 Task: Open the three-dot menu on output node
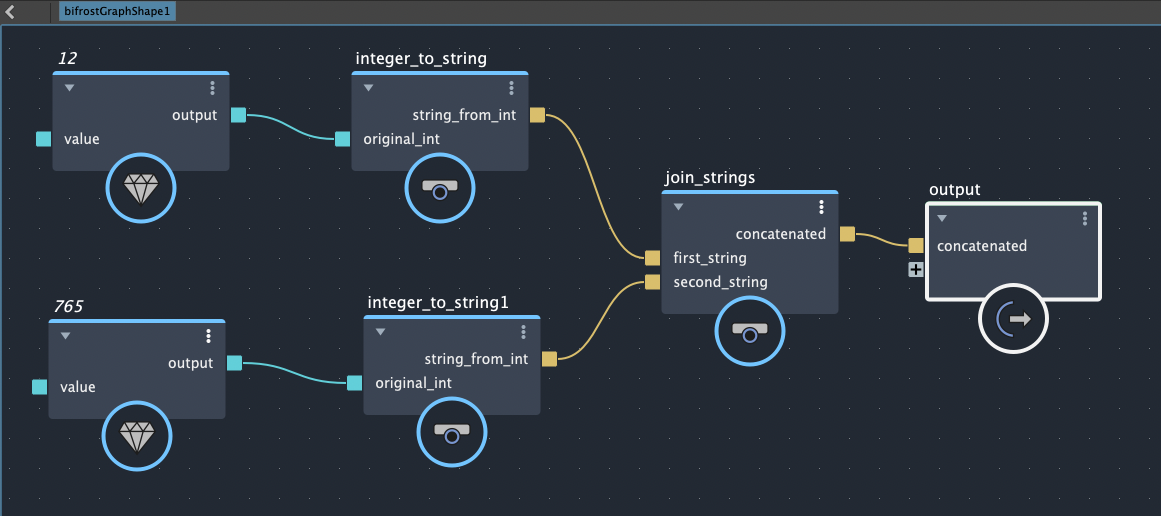click(x=1085, y=218)
